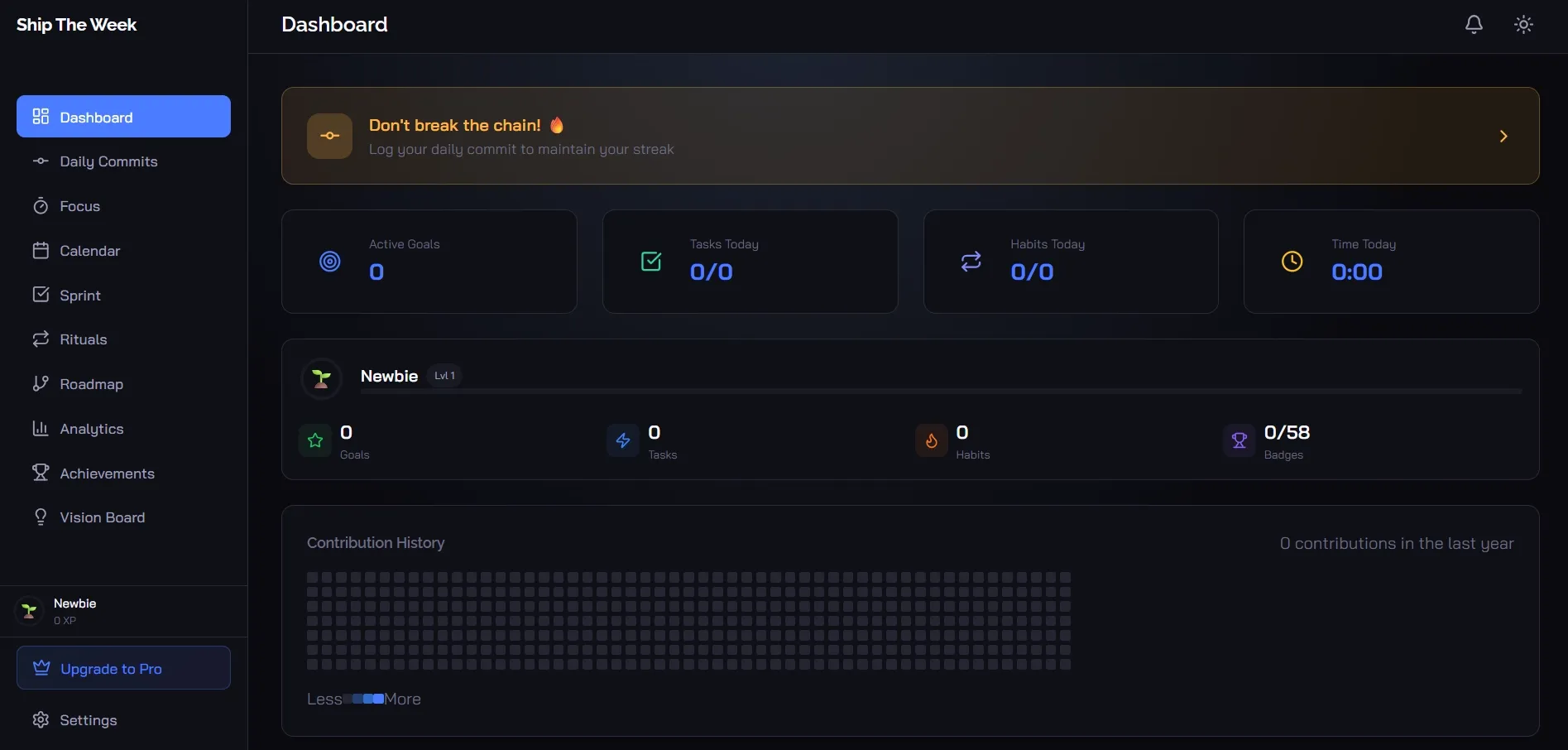Select the Achievements trophy icon

pos(41,473)
